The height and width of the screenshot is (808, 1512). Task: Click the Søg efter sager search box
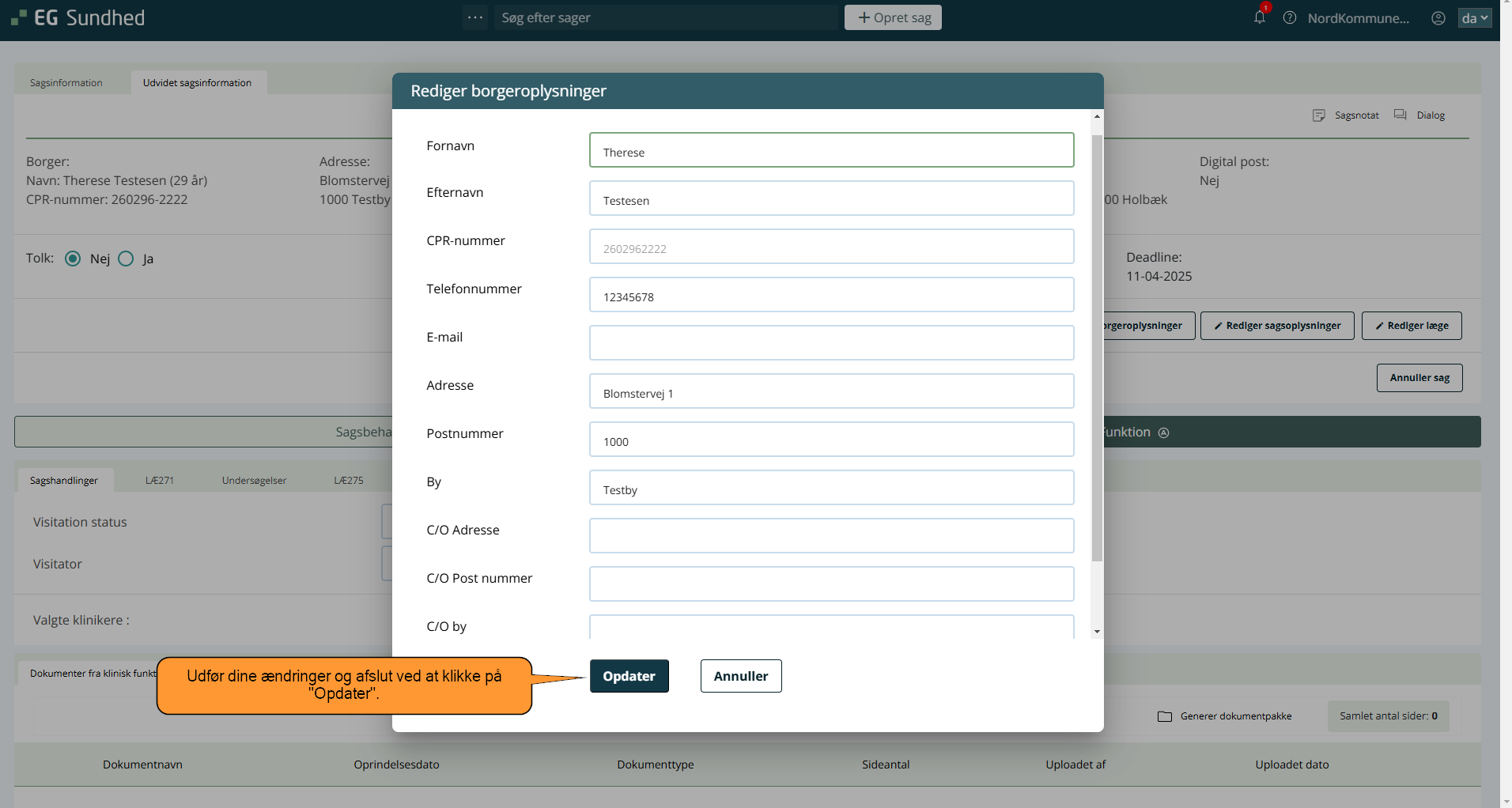point(667,17)
